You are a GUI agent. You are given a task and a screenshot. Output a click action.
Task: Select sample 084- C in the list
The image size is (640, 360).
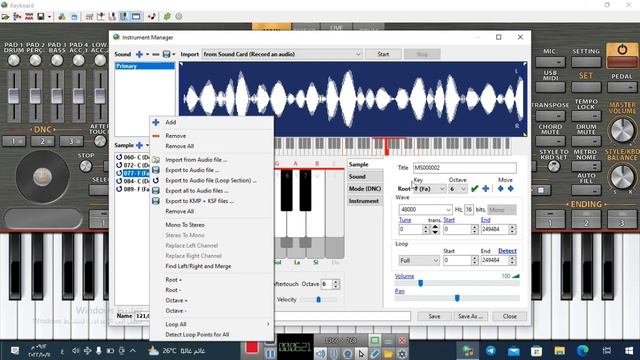coord(133,181)
